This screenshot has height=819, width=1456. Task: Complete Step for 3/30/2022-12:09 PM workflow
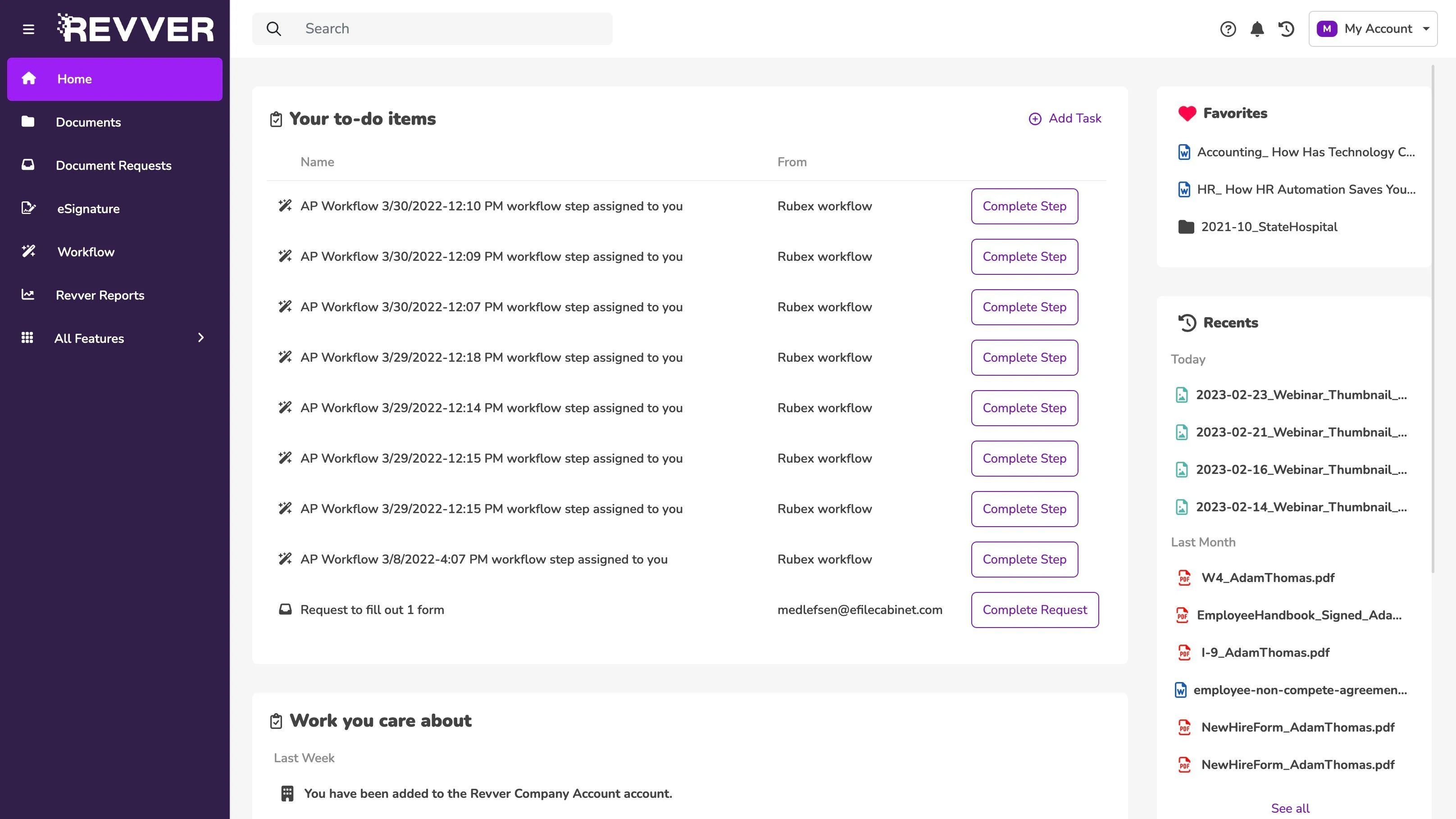(1024, 257)
